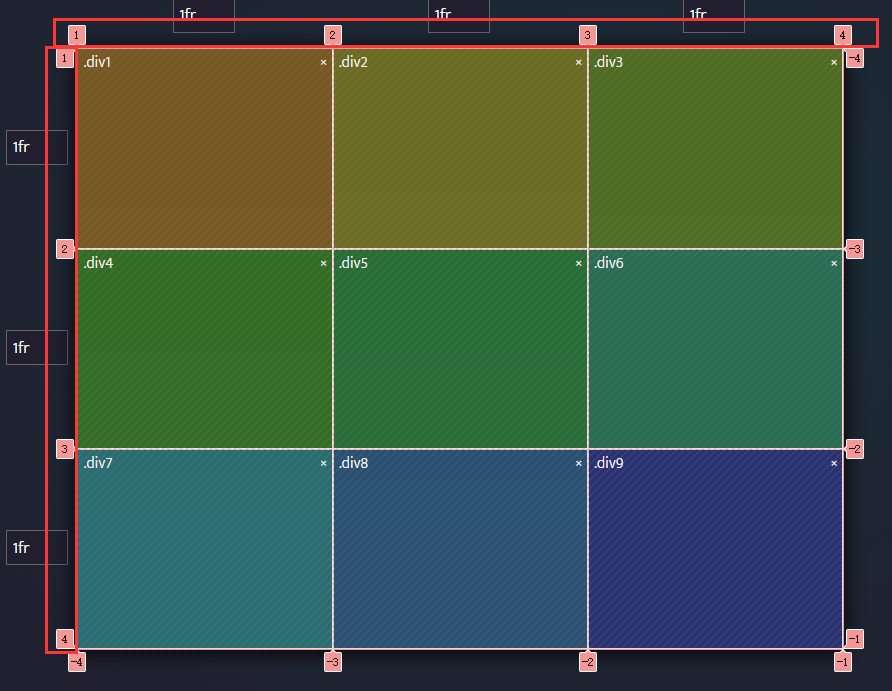
Task: Focus the middle column's 1fr size field
Action: (458, 15)
